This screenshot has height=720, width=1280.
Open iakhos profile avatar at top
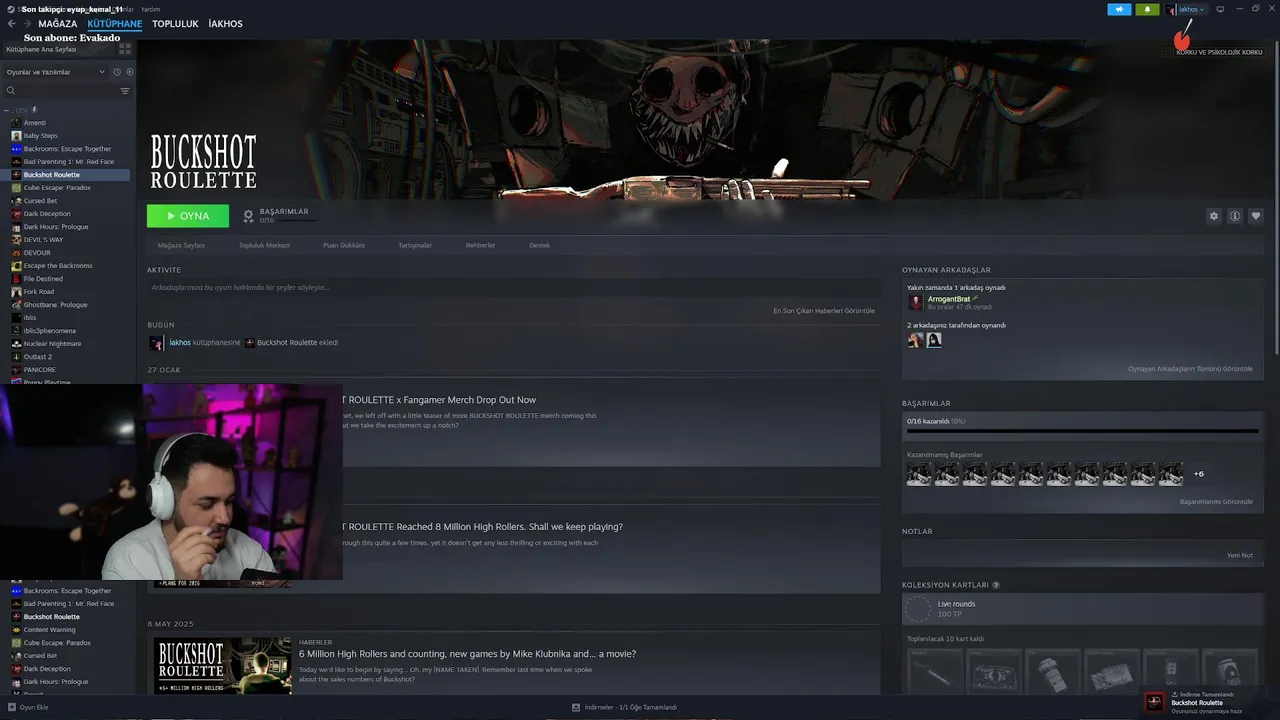coord(1171,9)
